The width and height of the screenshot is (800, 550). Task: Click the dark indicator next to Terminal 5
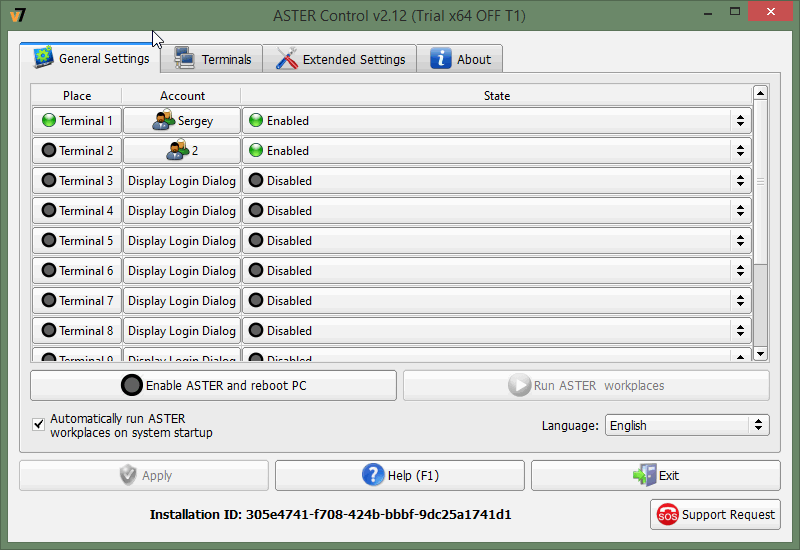point(48,240)
